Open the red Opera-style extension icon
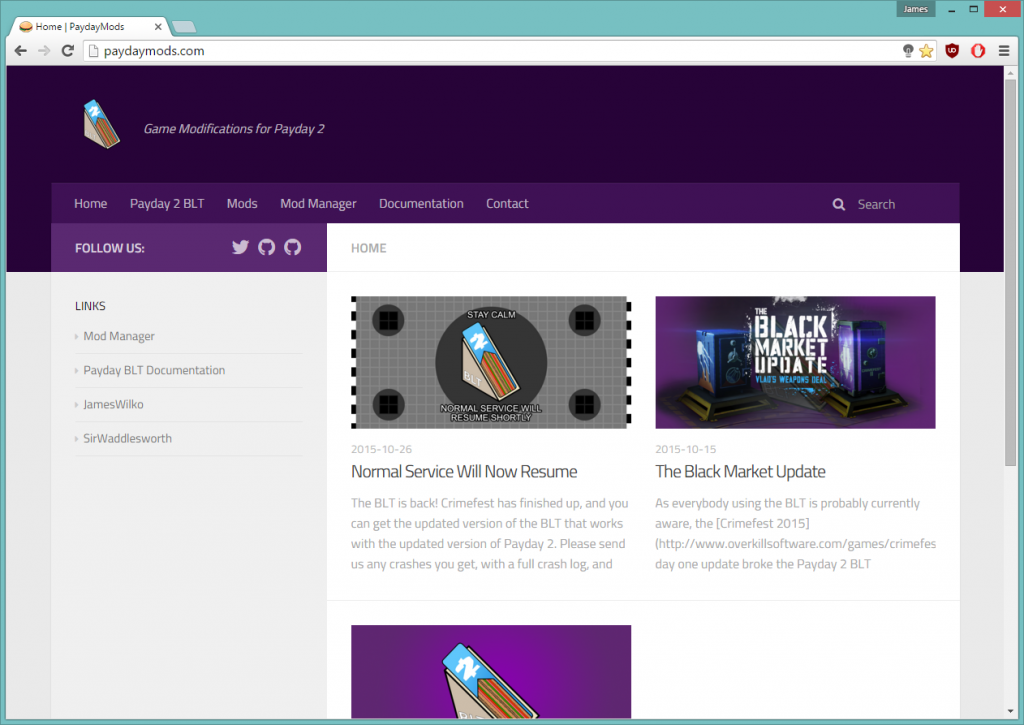1024x725 pixels. (978, 51)
